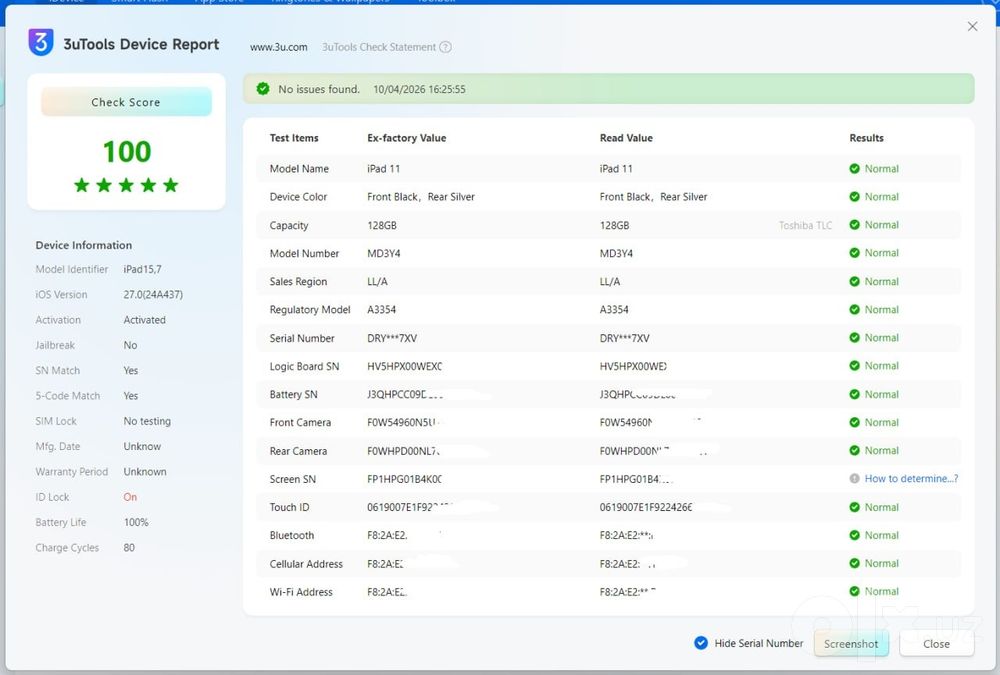Open the 3uTools Check Statement help icon
This screenshot has height=675, width=1000.
pos(446,47)
